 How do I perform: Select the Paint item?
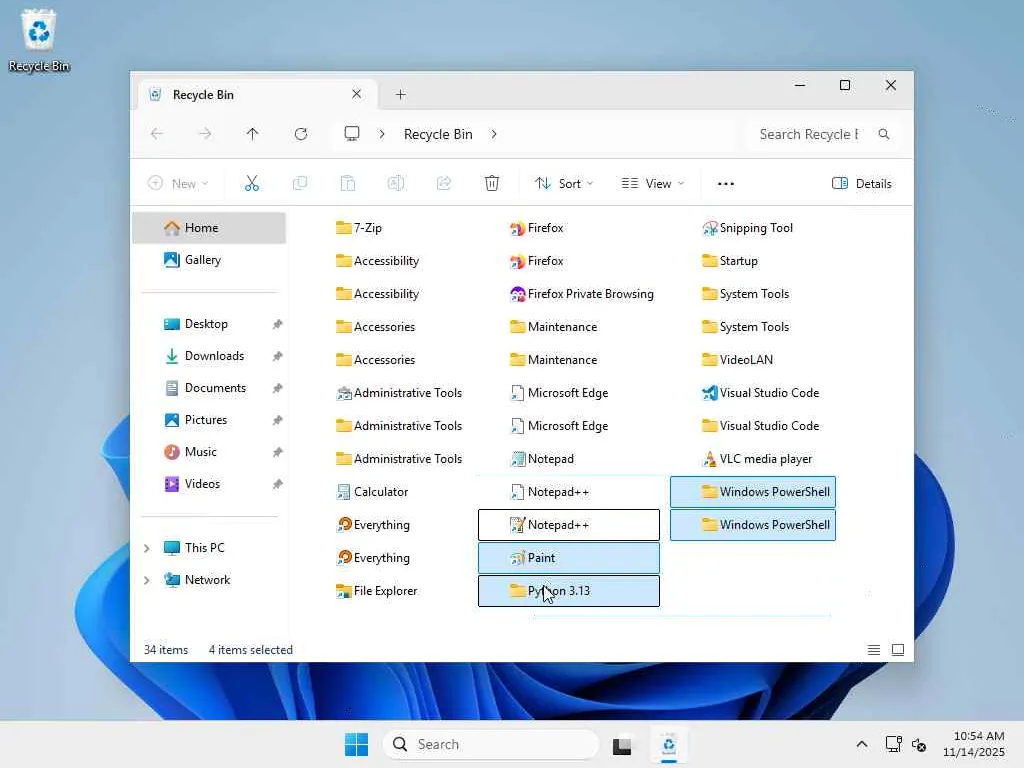(569, 558)
